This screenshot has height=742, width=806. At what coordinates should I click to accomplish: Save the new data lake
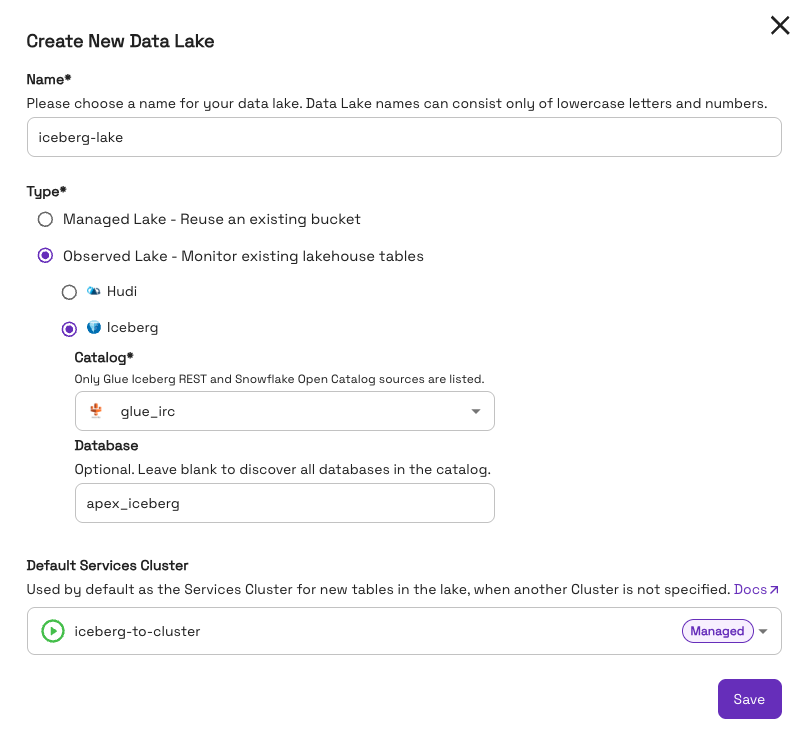tap(749, 699)
